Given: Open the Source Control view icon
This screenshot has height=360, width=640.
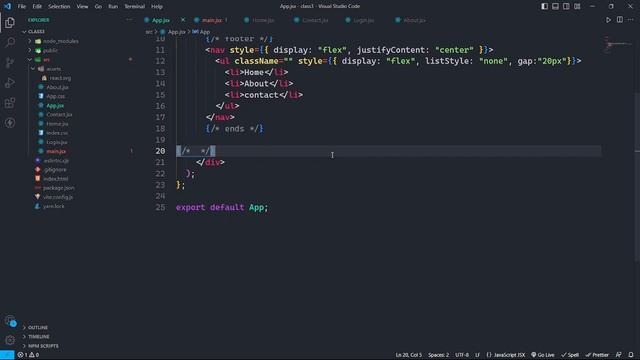Looking at the screenshot, I should point(10,62).
